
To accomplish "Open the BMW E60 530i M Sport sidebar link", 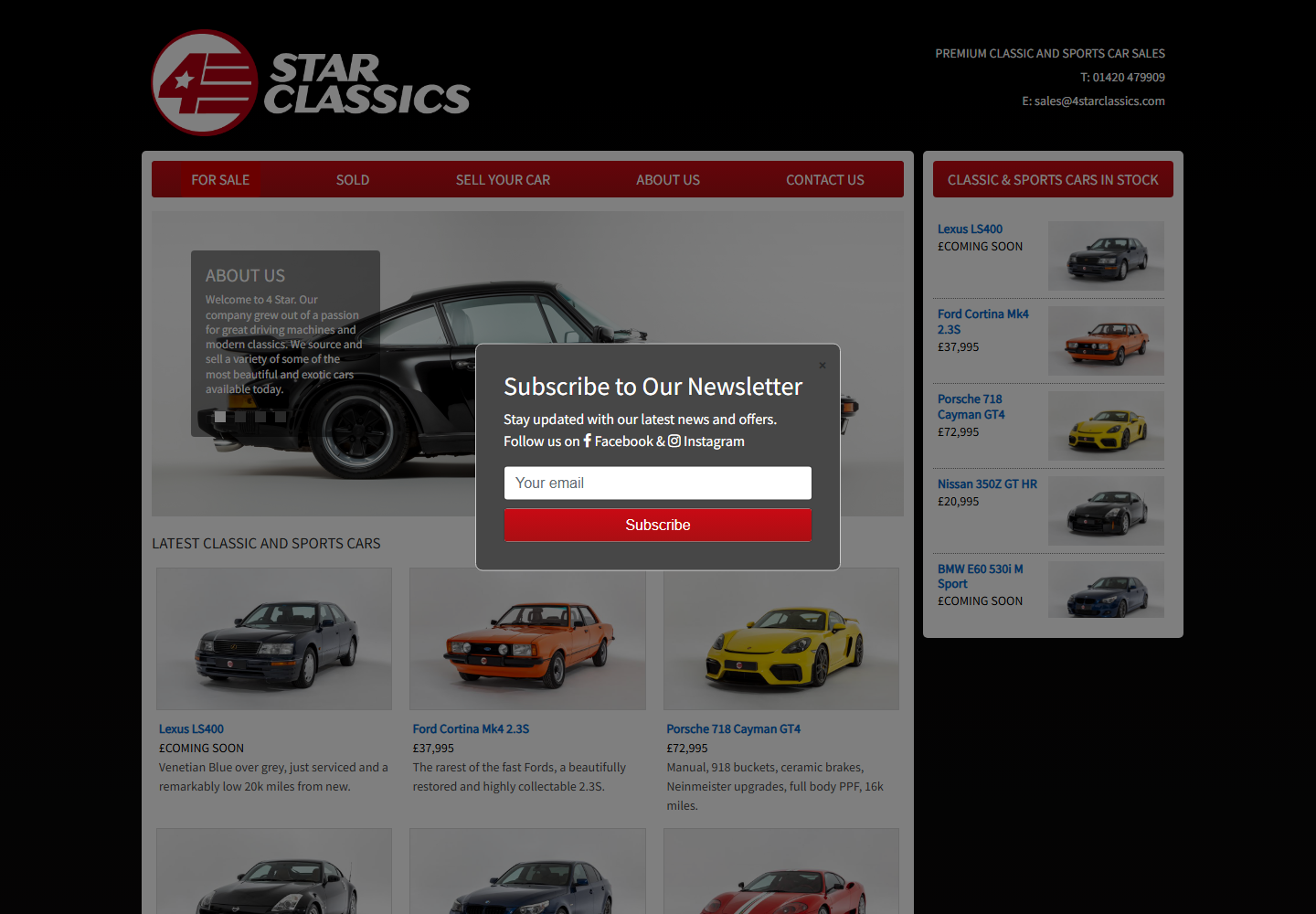I will click(981, 576).
